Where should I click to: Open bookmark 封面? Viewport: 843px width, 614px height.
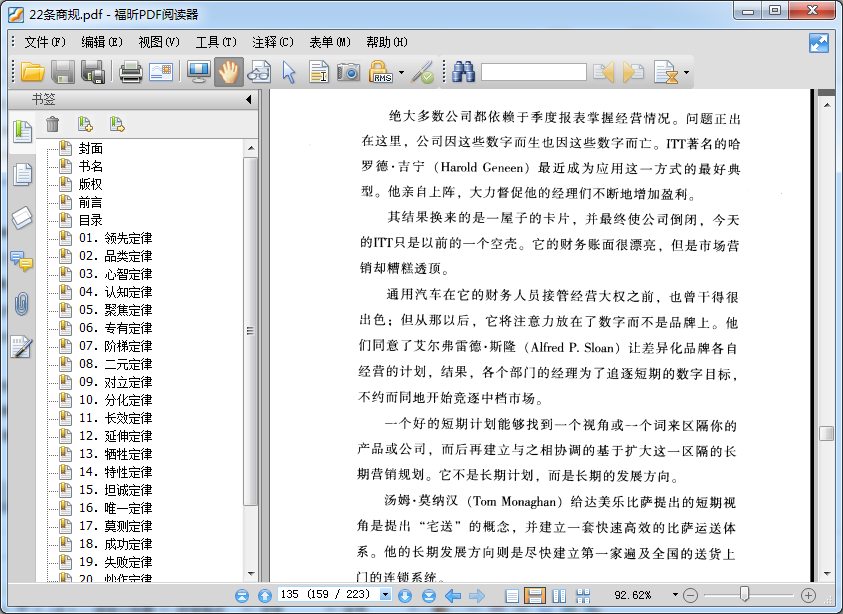click(90, 148)
